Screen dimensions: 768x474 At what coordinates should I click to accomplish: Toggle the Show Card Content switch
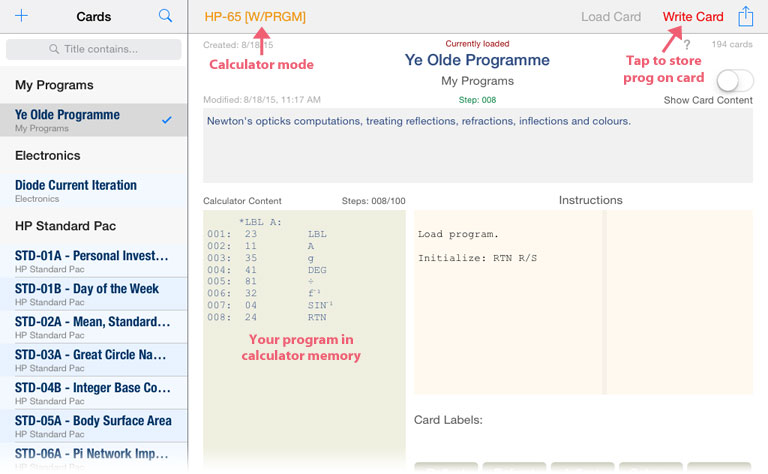pyautogui.click(x=735, y=80)
